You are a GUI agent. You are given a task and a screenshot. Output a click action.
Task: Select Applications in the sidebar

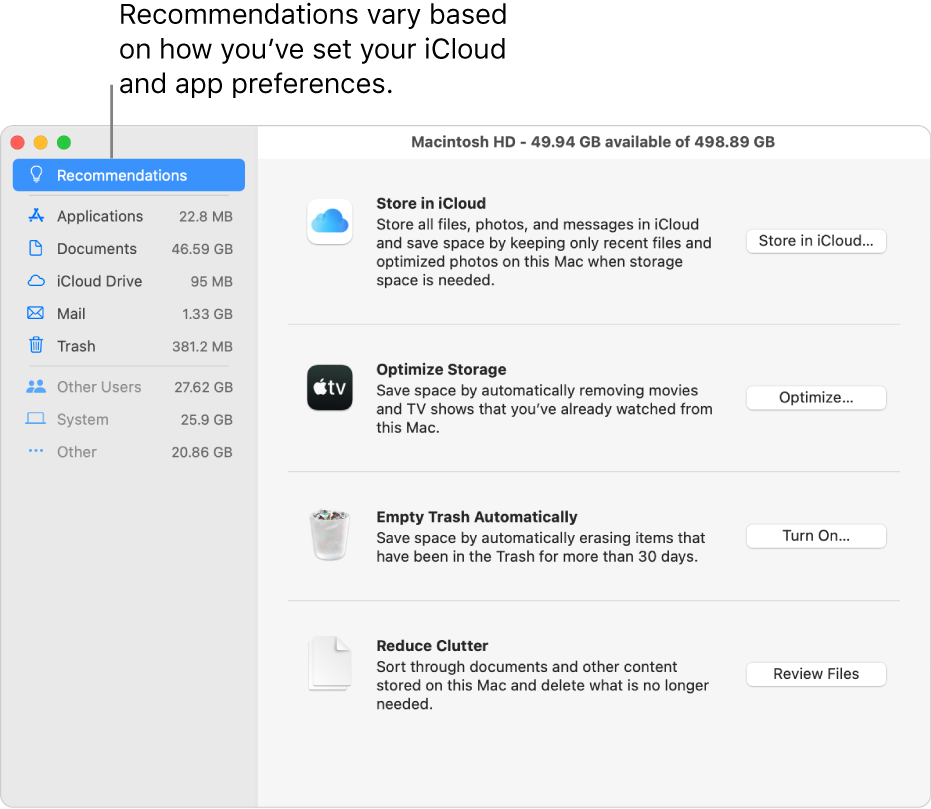coord(129,216)
